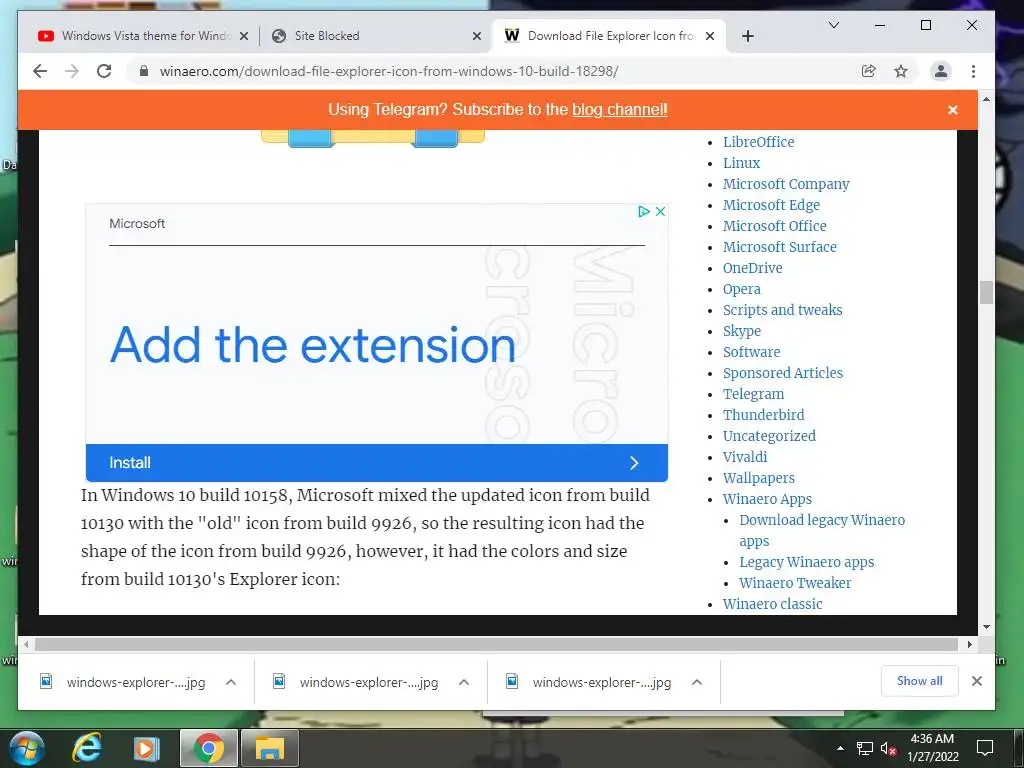Open the Microsoft Company category

click(x=786, y=184)
